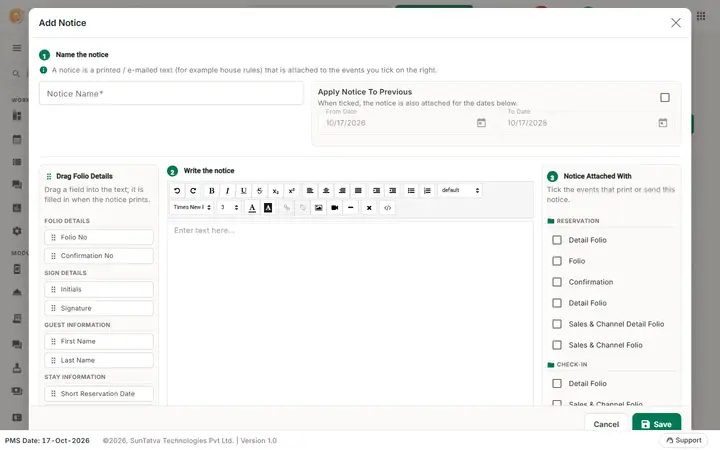This screenshot has height=450, width=720.
Task: Click the PMS Date status text
Action: pos(47,440)
